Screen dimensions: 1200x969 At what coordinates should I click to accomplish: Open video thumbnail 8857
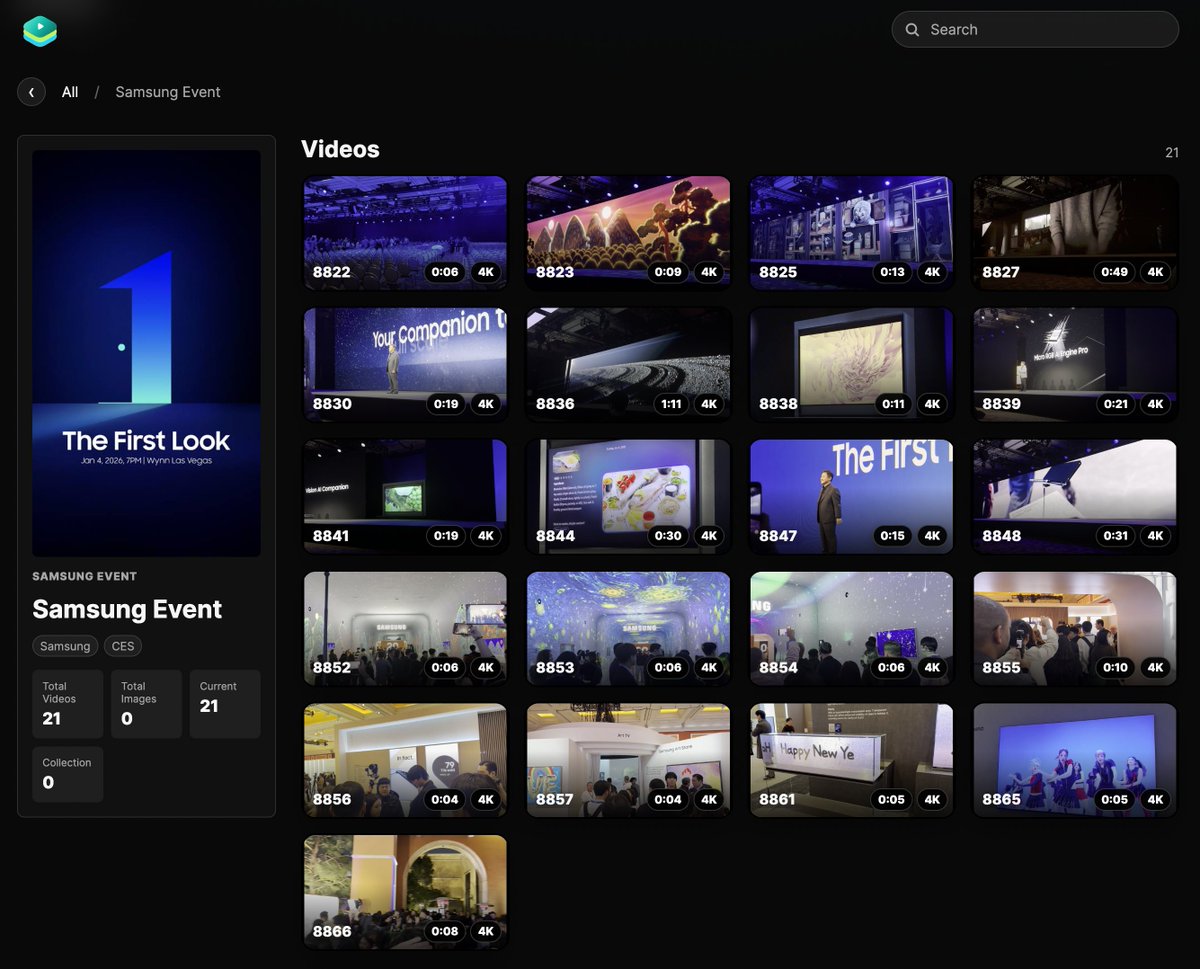coord(628,761)
